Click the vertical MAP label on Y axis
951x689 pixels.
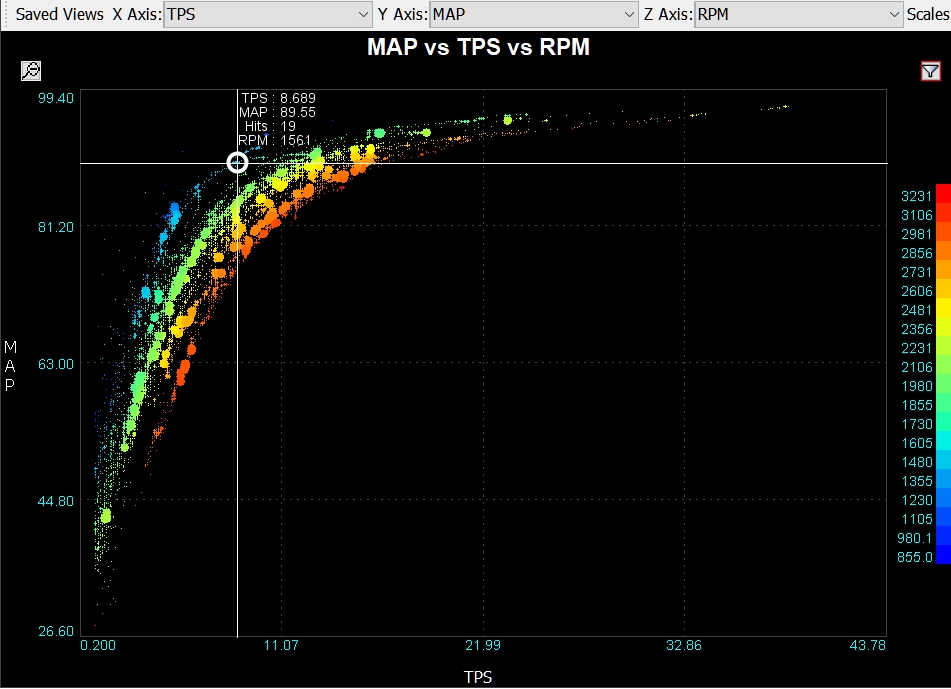point(10,366)
